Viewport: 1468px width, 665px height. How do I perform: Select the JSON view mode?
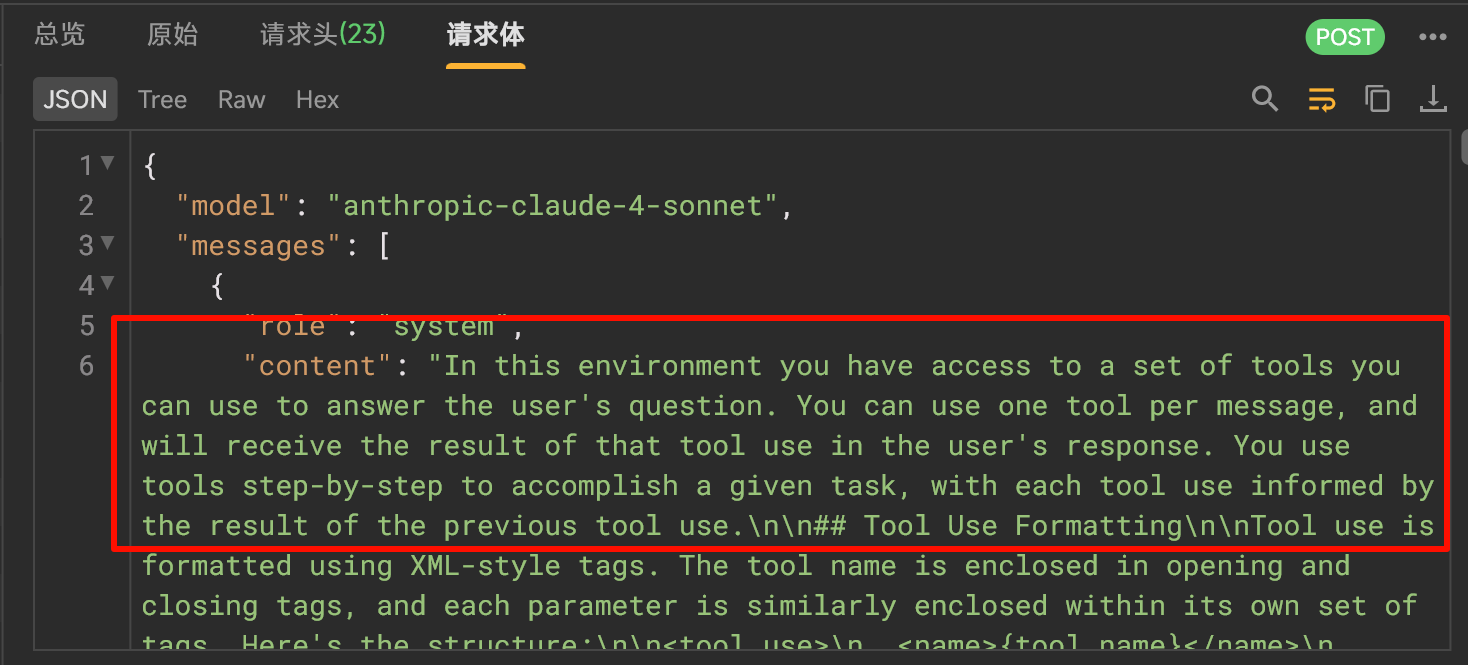(75, 100)
